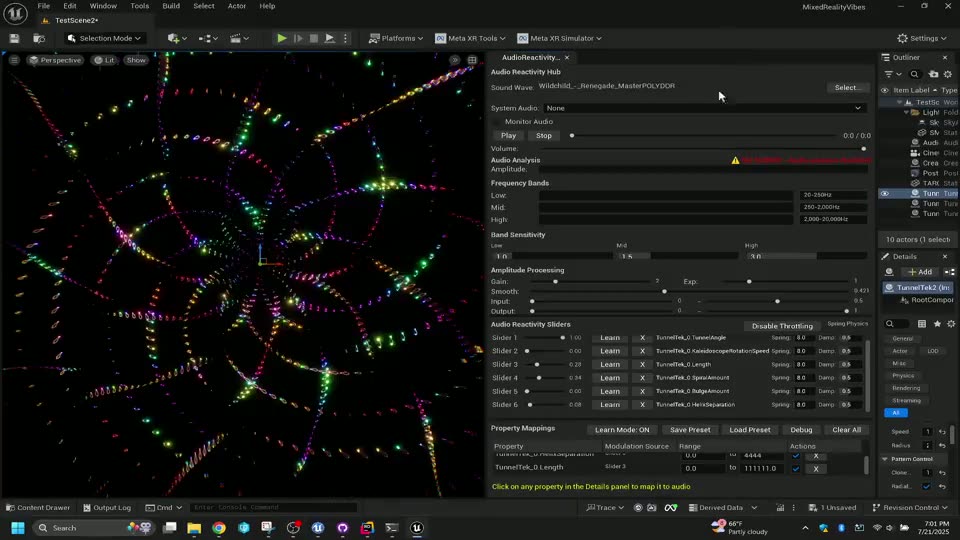The width and height of the screenshot is (960, 540).
Task: Click the Save current level icon
Action: click(14, 38)
